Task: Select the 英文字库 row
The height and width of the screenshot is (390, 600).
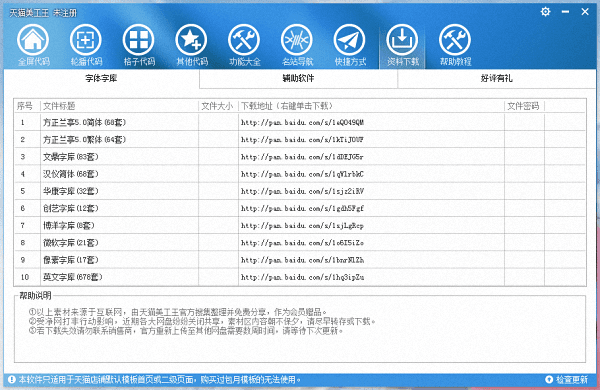Action: point(300,277)
